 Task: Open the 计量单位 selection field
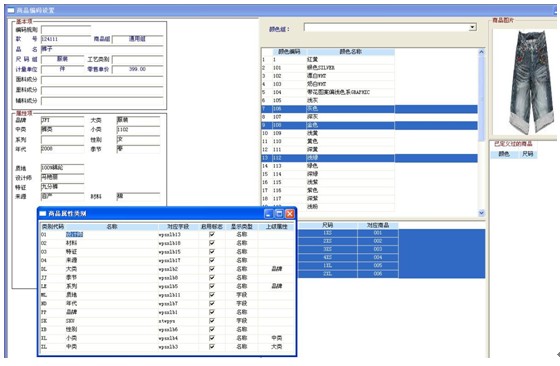pyautogui.click(x=62, y=69)
